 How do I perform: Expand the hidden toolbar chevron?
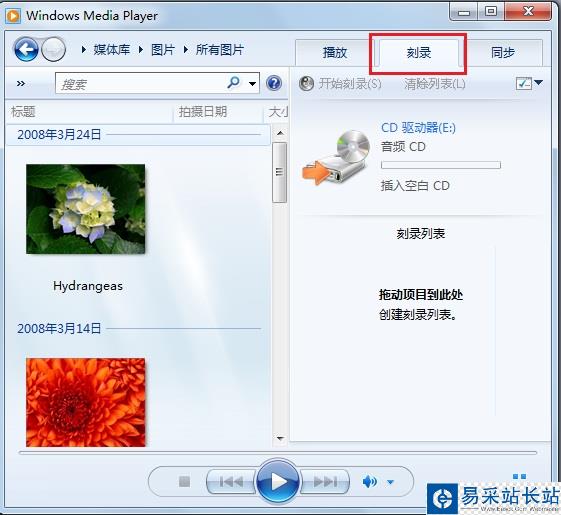coord(21,83)
